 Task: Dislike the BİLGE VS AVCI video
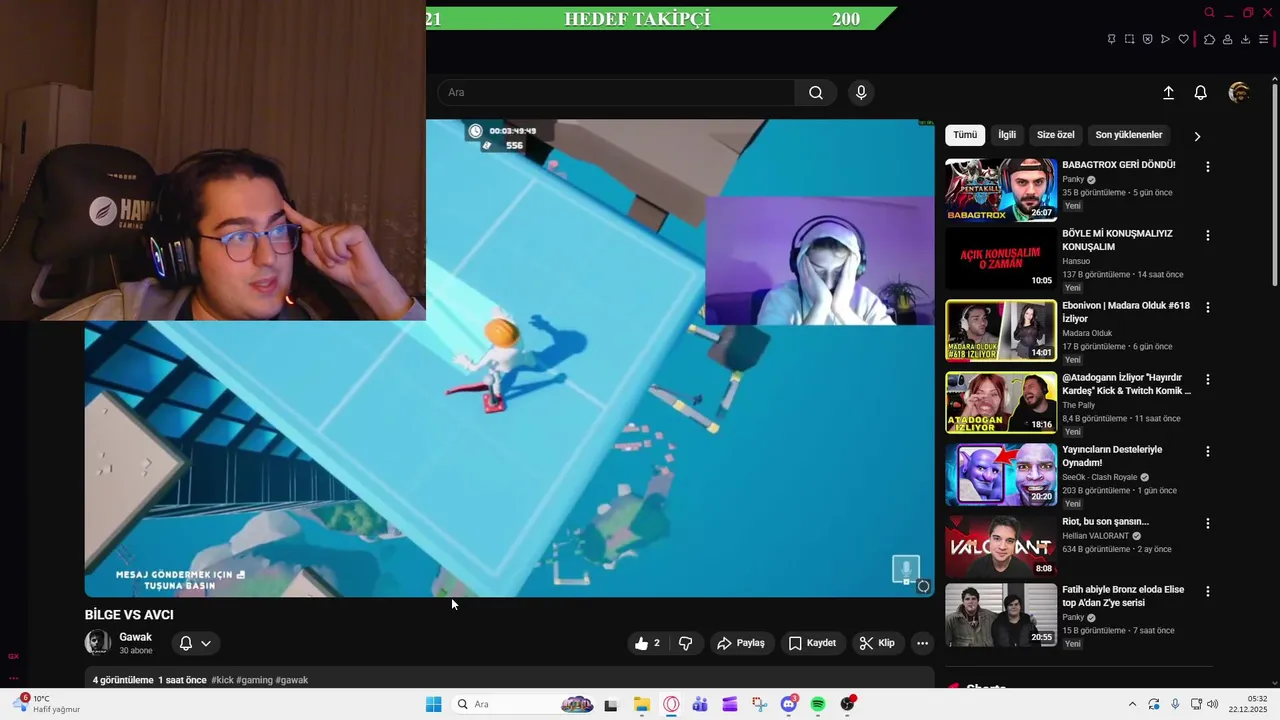tap(685, 643)
